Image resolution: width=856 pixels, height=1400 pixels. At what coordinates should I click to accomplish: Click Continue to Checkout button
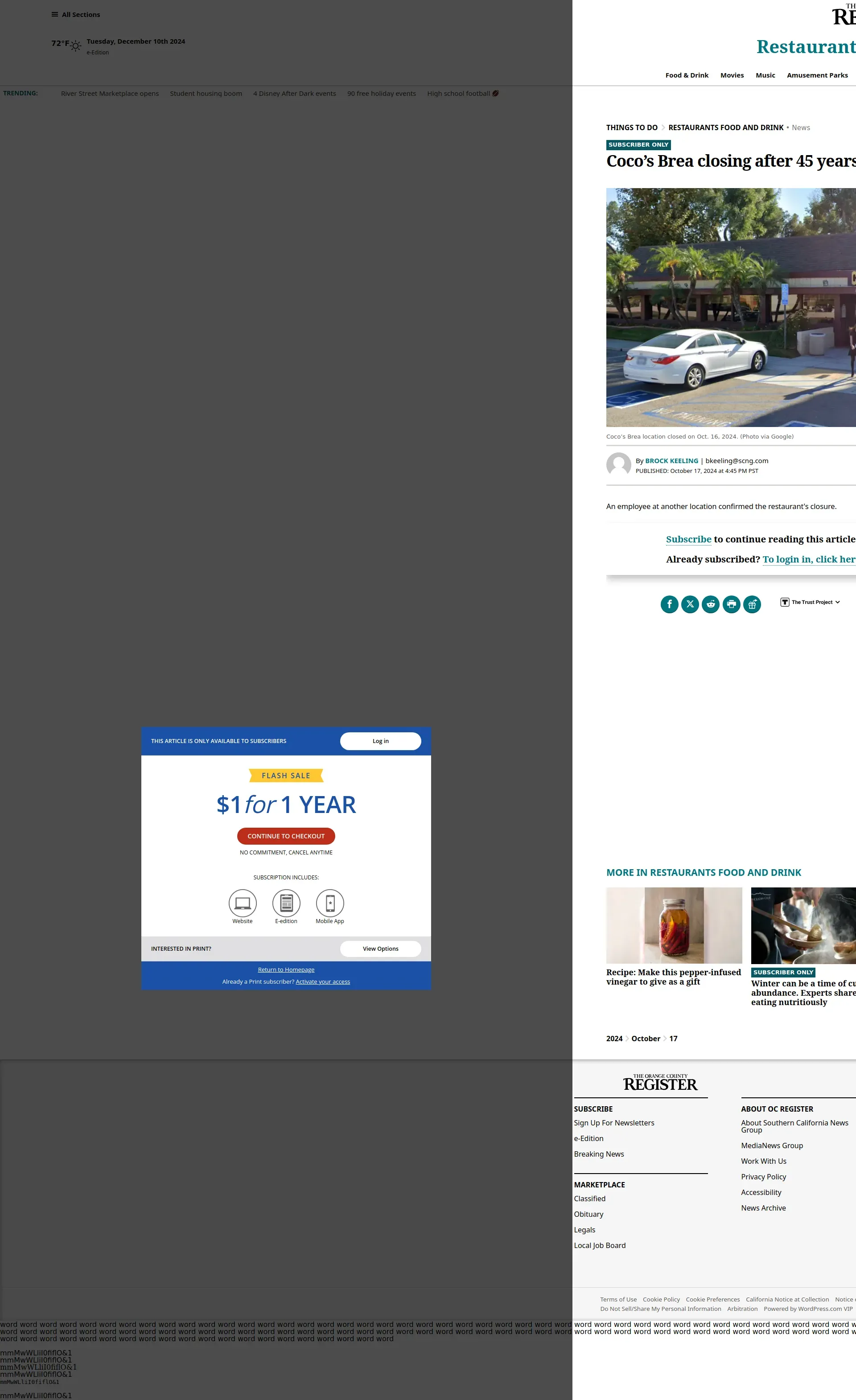(286, 836)
